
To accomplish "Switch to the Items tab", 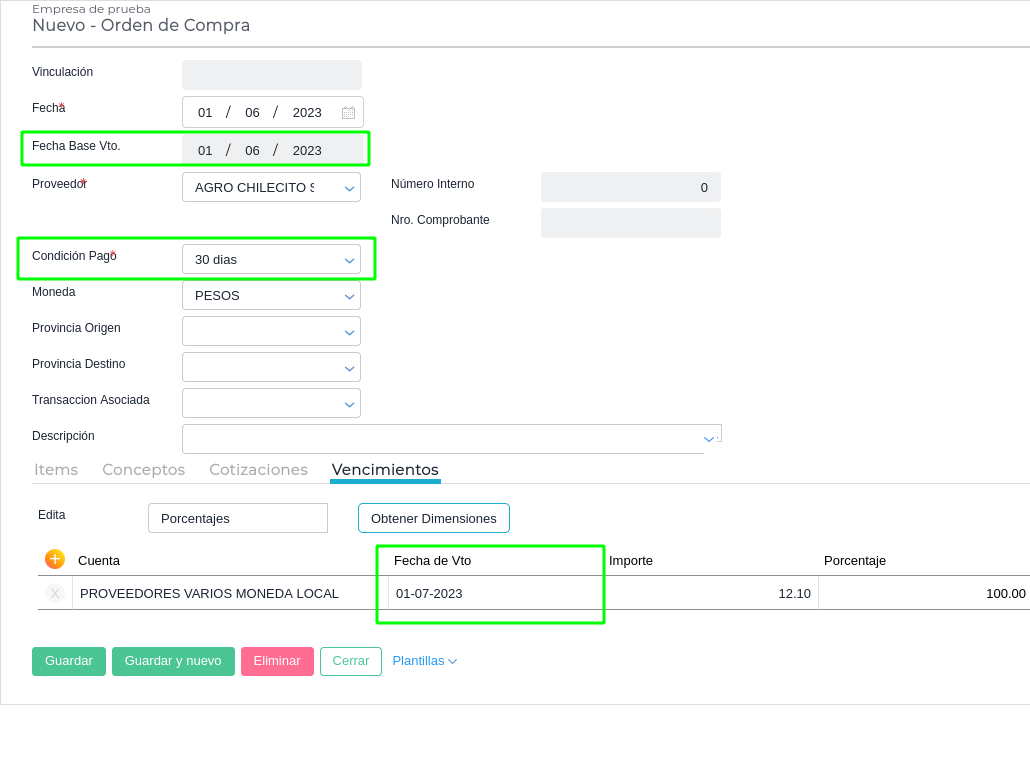I will pyautogui.click(x=56, y=469).
